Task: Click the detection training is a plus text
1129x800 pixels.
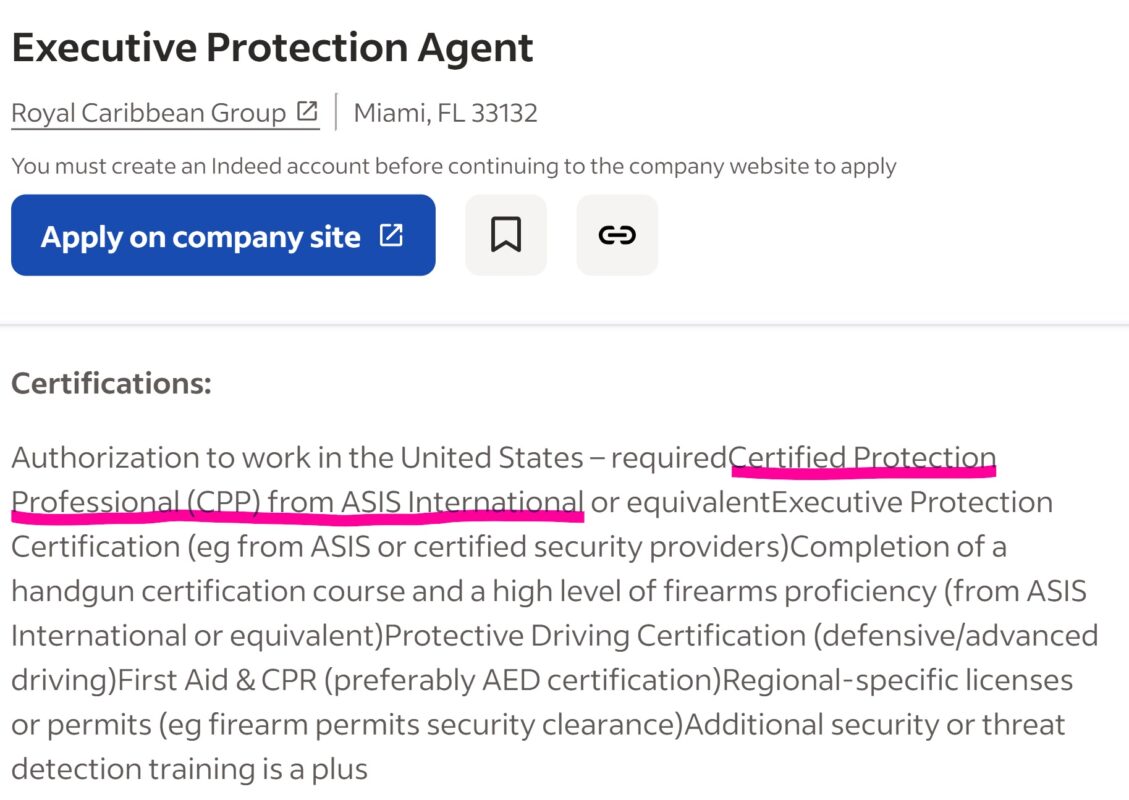Action: point(189,769)
